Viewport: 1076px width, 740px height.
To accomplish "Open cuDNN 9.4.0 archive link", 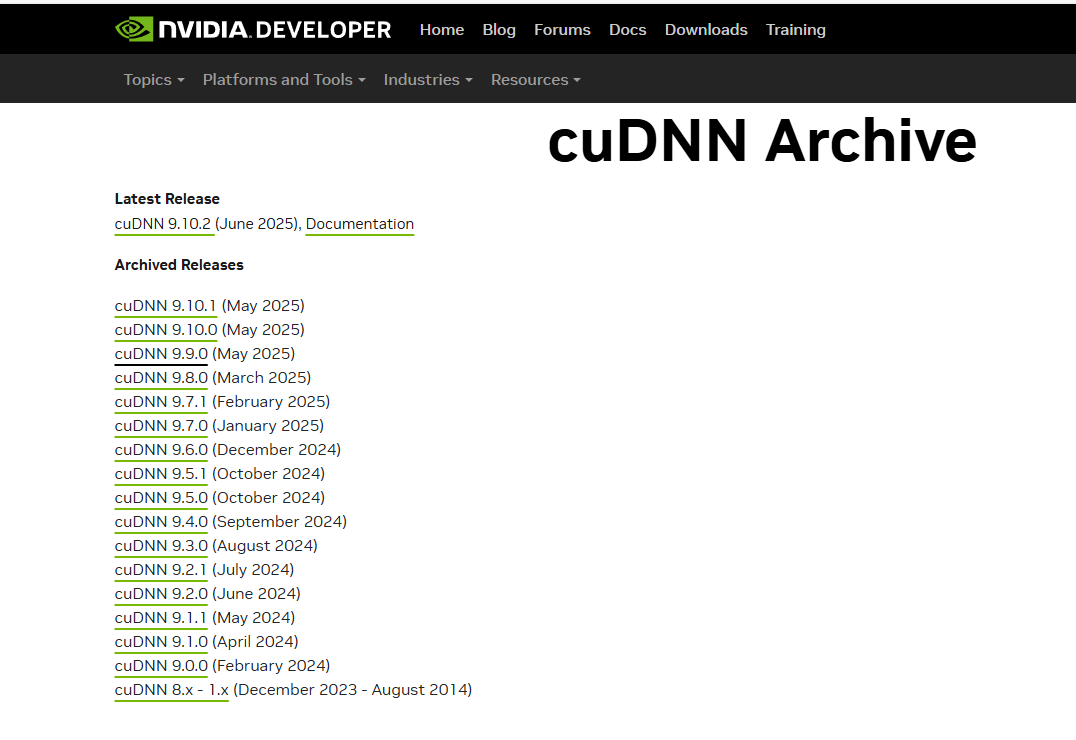I will coord(161,522).
